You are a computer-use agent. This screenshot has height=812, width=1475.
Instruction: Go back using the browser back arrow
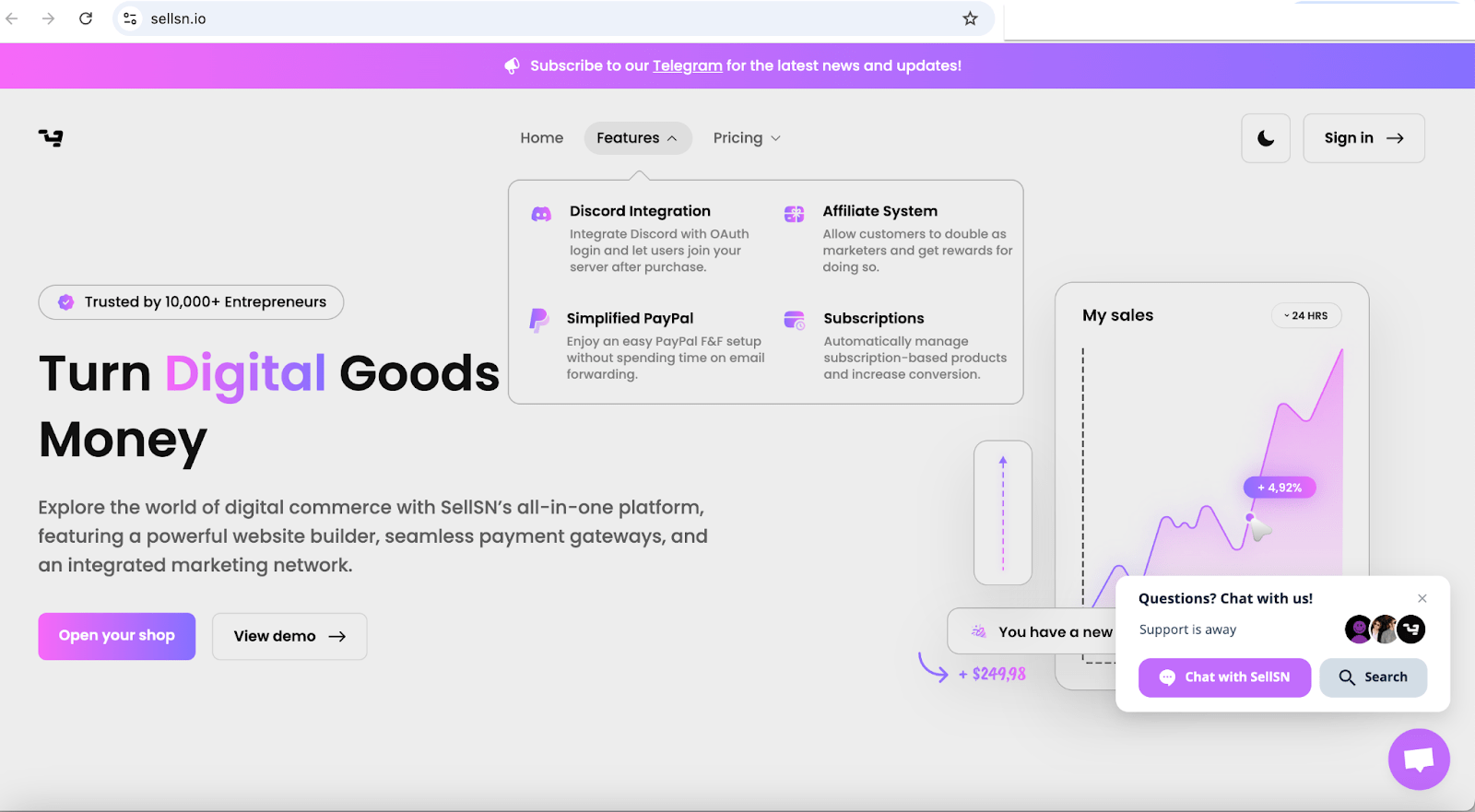pyautogui.click(x=12, y=18)
